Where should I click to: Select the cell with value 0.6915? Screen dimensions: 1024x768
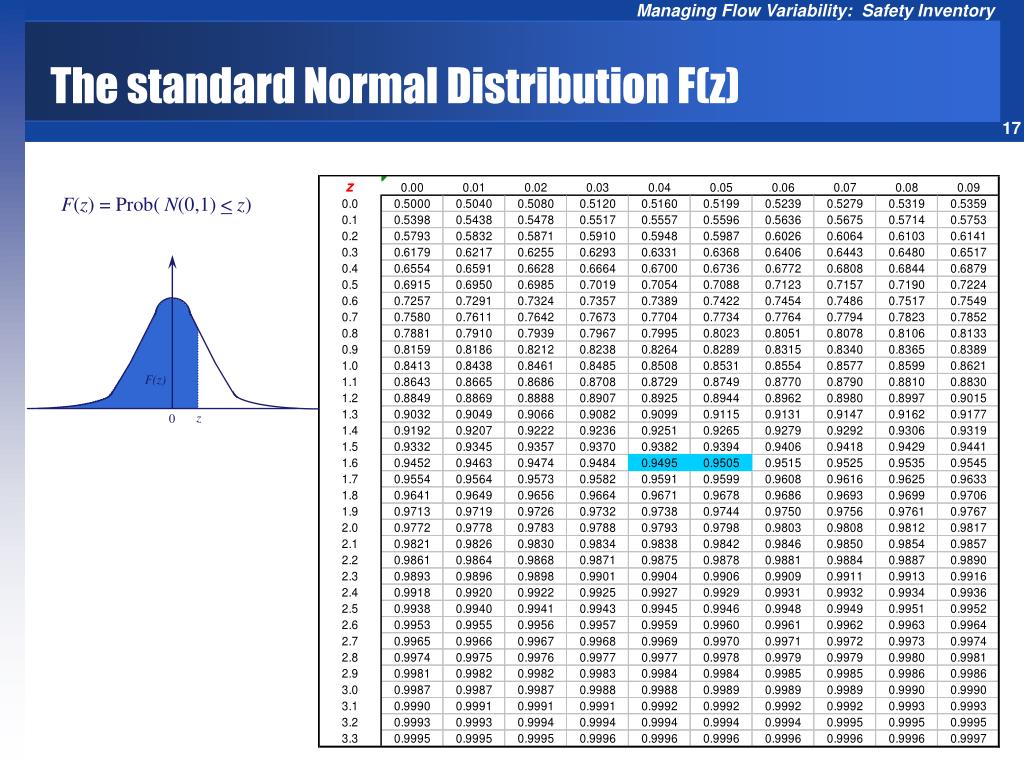(x=412, y=285)
